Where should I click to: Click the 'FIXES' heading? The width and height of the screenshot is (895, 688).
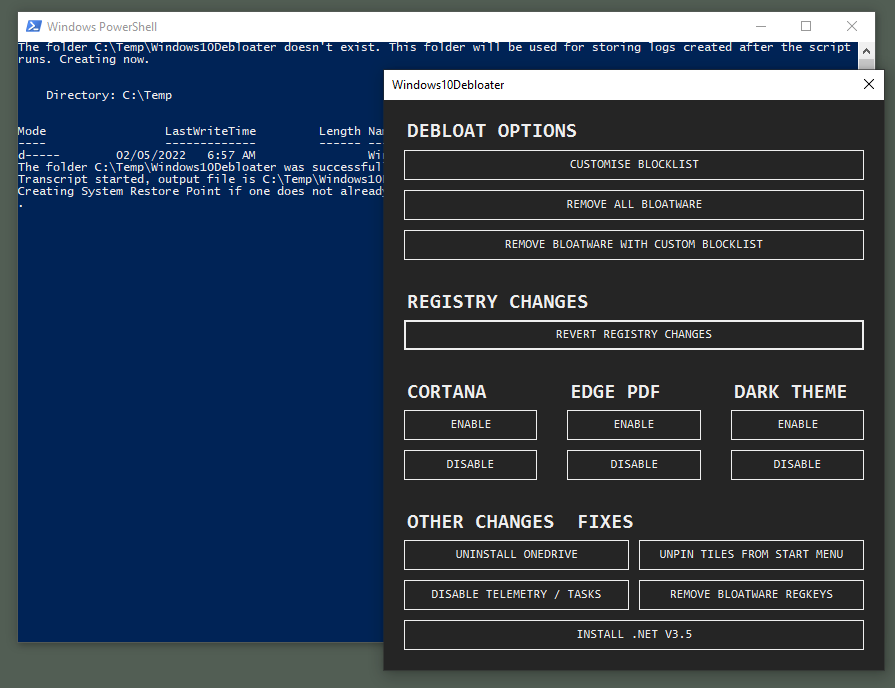click(605, 522)
